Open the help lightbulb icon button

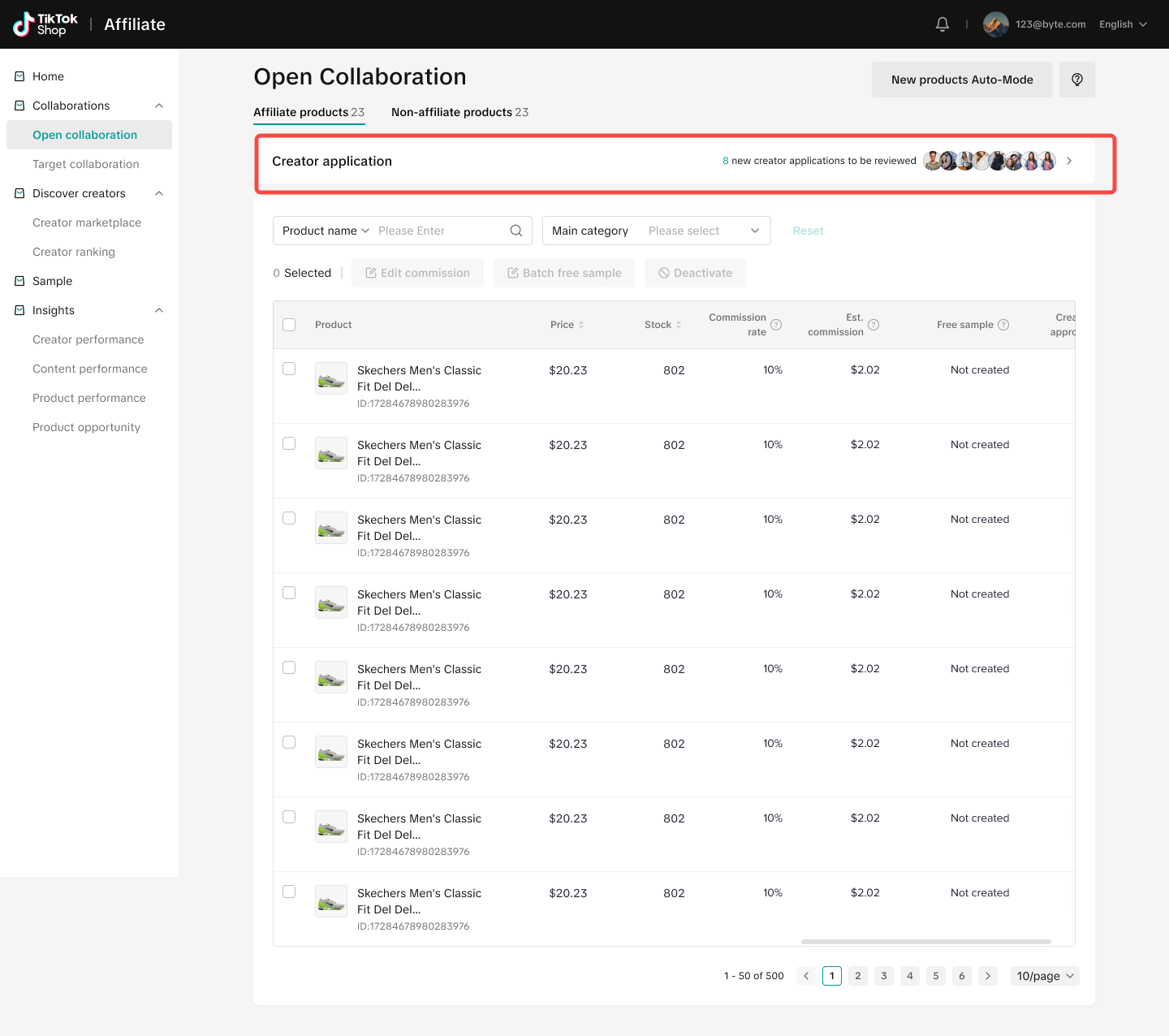tap(1076, 80)
